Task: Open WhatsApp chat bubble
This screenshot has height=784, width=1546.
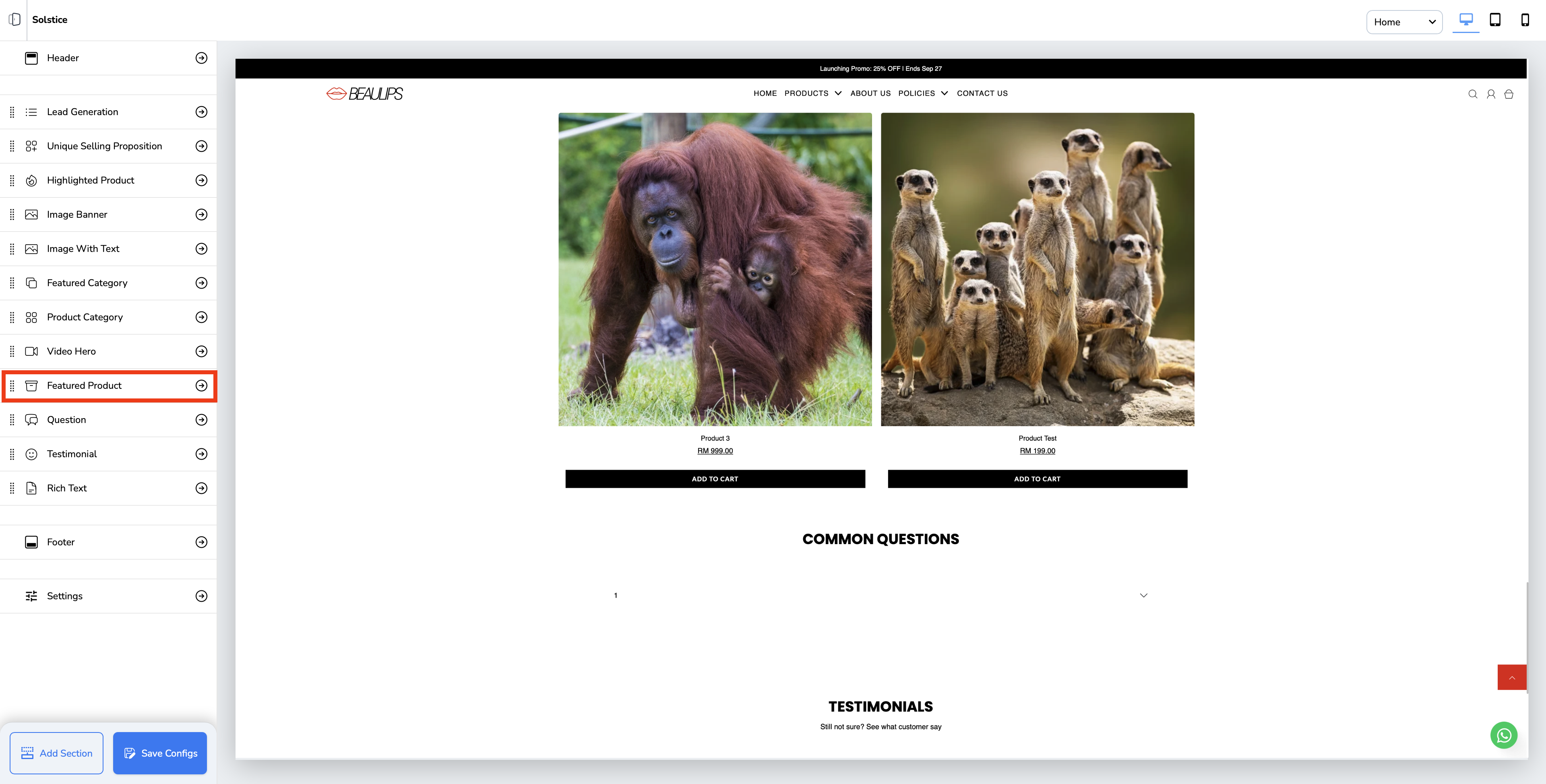Action: click(1503, 735)
